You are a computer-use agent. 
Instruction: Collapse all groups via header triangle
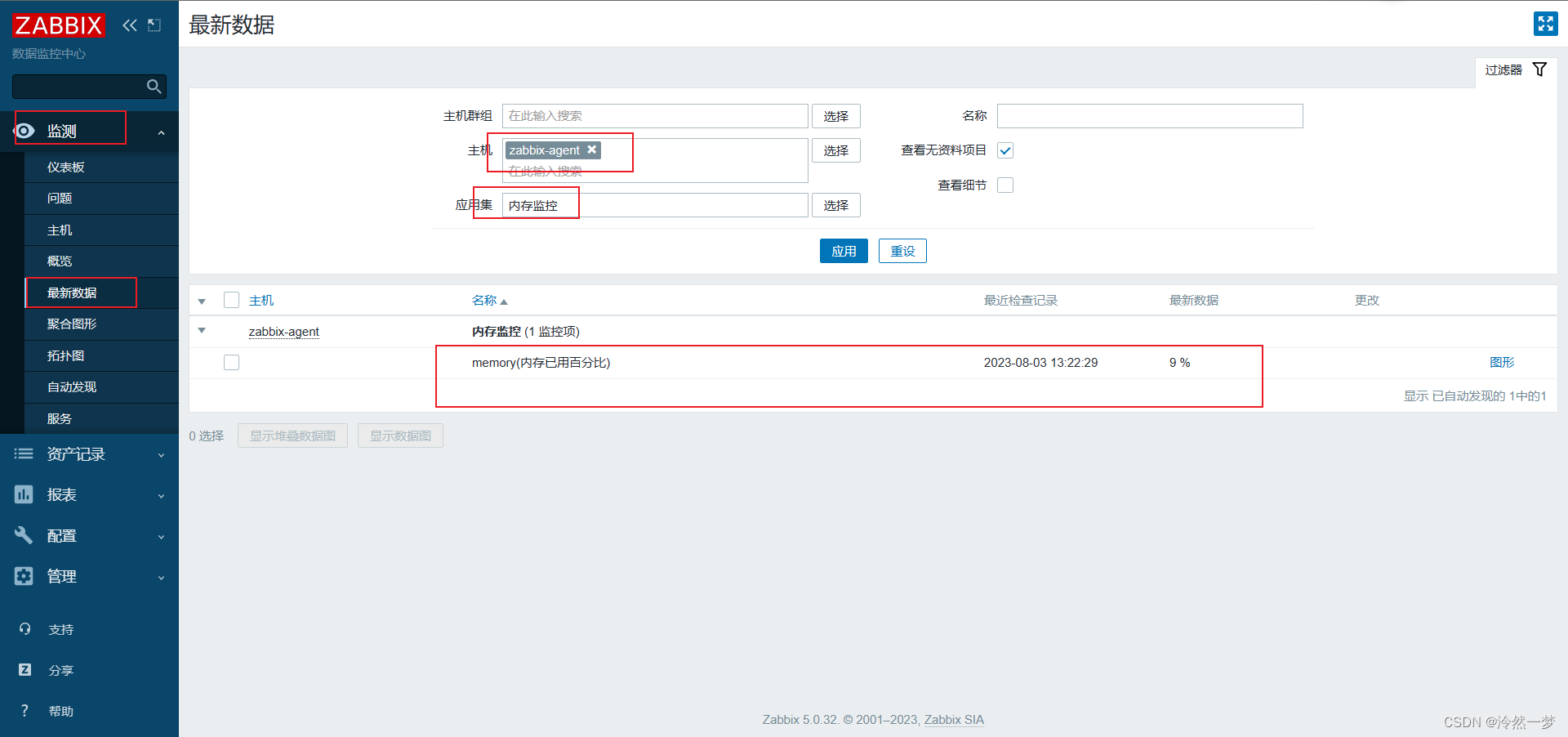[202, 301]
